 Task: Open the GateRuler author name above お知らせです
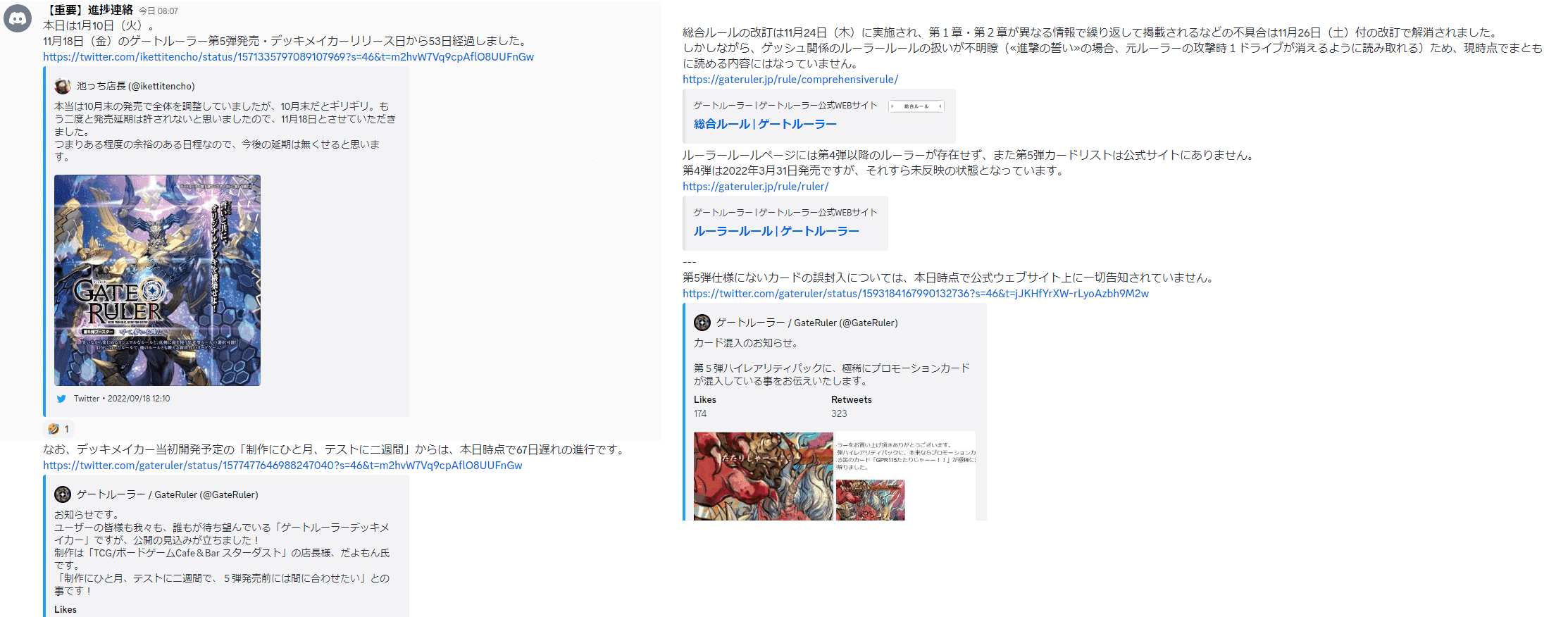click(x=168, y=494)
